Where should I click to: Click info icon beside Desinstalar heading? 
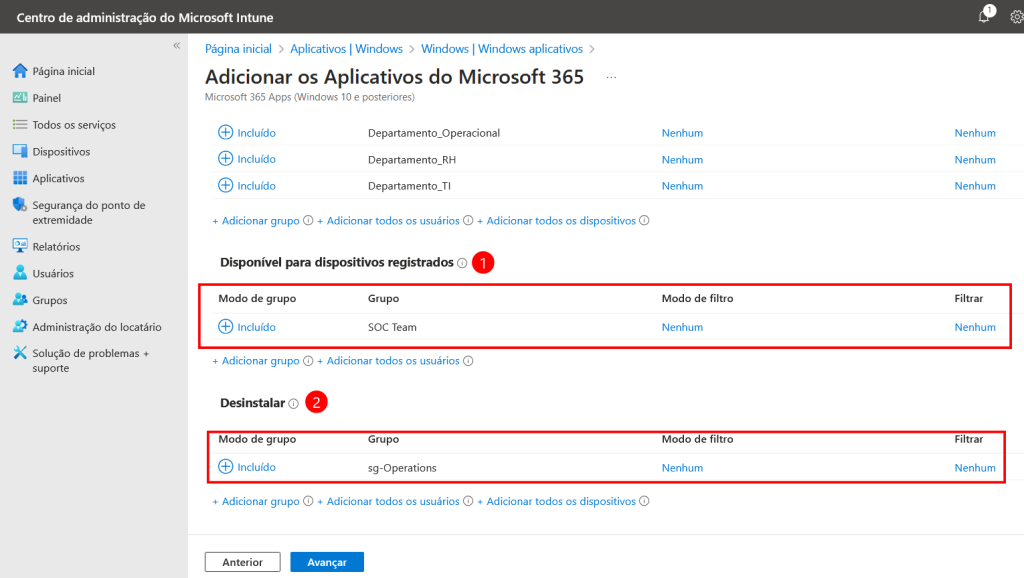click(294, 404)
